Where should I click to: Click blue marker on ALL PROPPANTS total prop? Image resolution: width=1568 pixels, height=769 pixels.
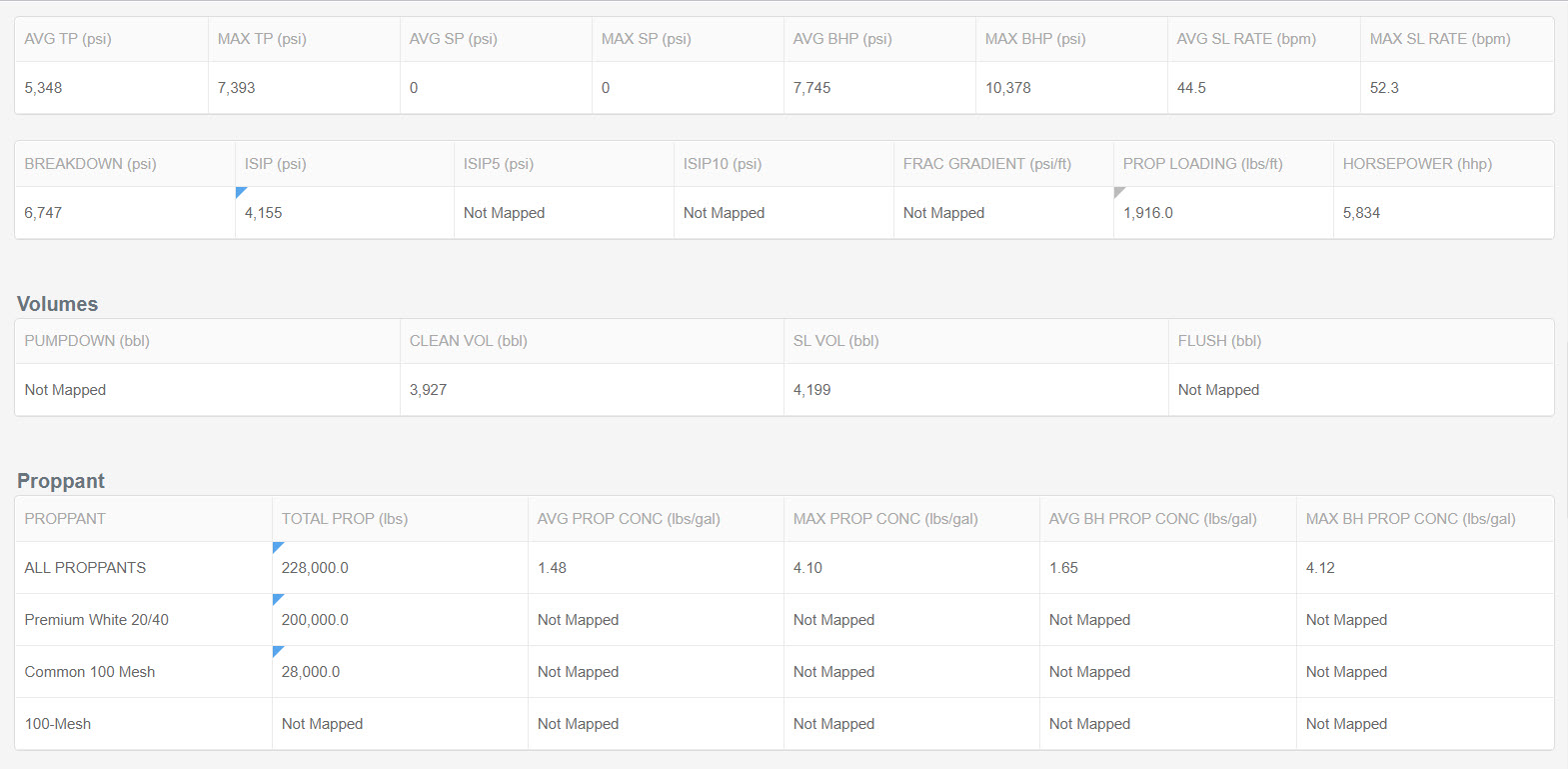tap(277, 546)
